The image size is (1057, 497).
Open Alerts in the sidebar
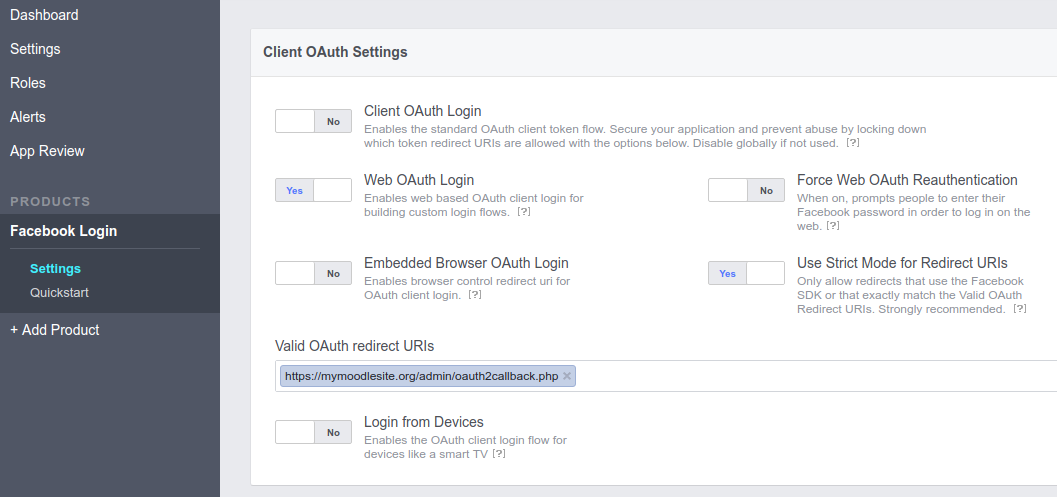[28, 117]
